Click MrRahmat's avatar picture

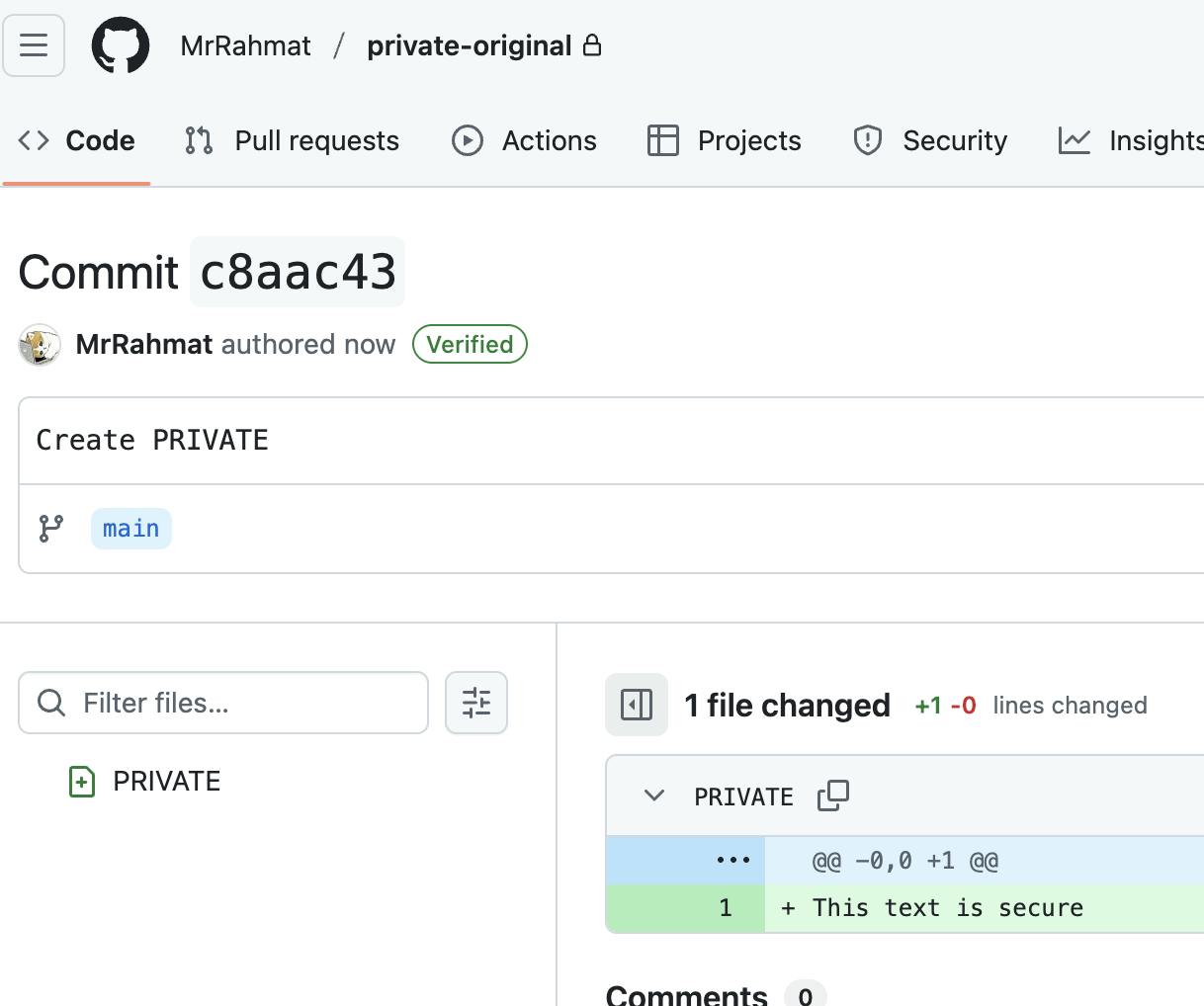[40, 345]
